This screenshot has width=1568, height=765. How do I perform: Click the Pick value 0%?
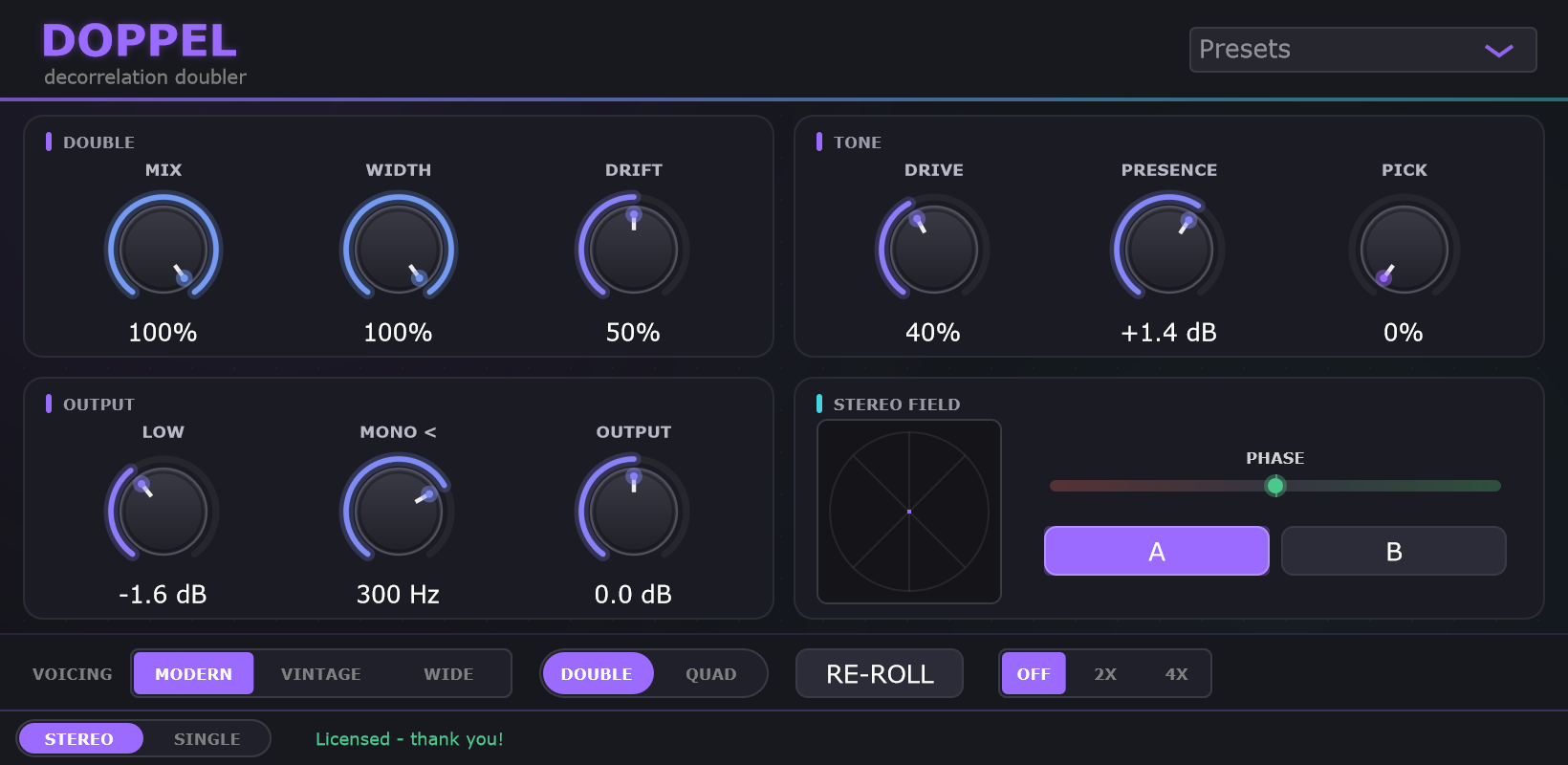(x=1405, y=333)
